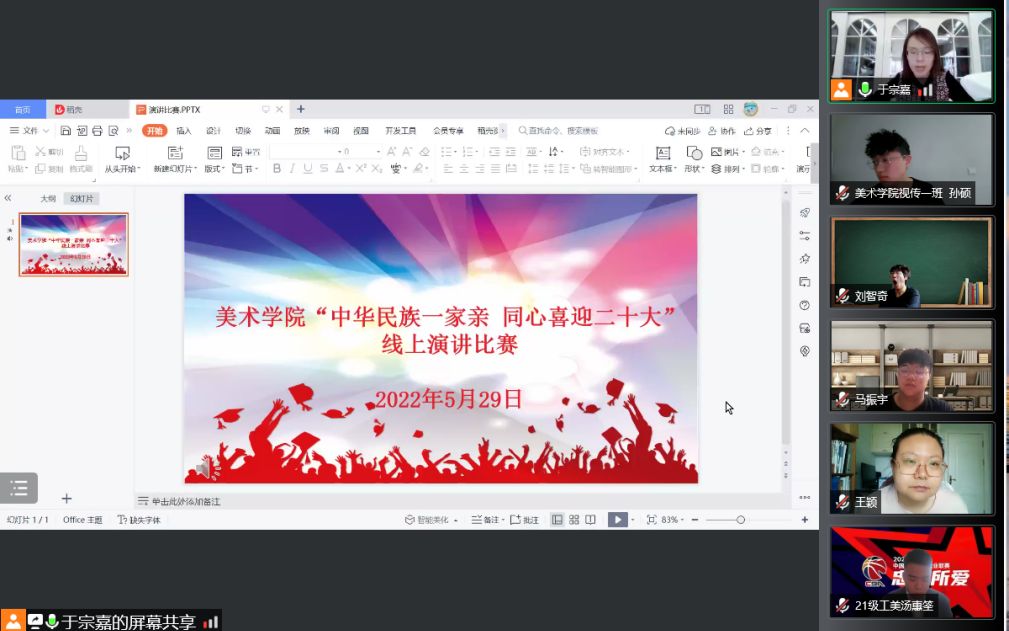Click the 分享 share button

click(x=758, y=131)
